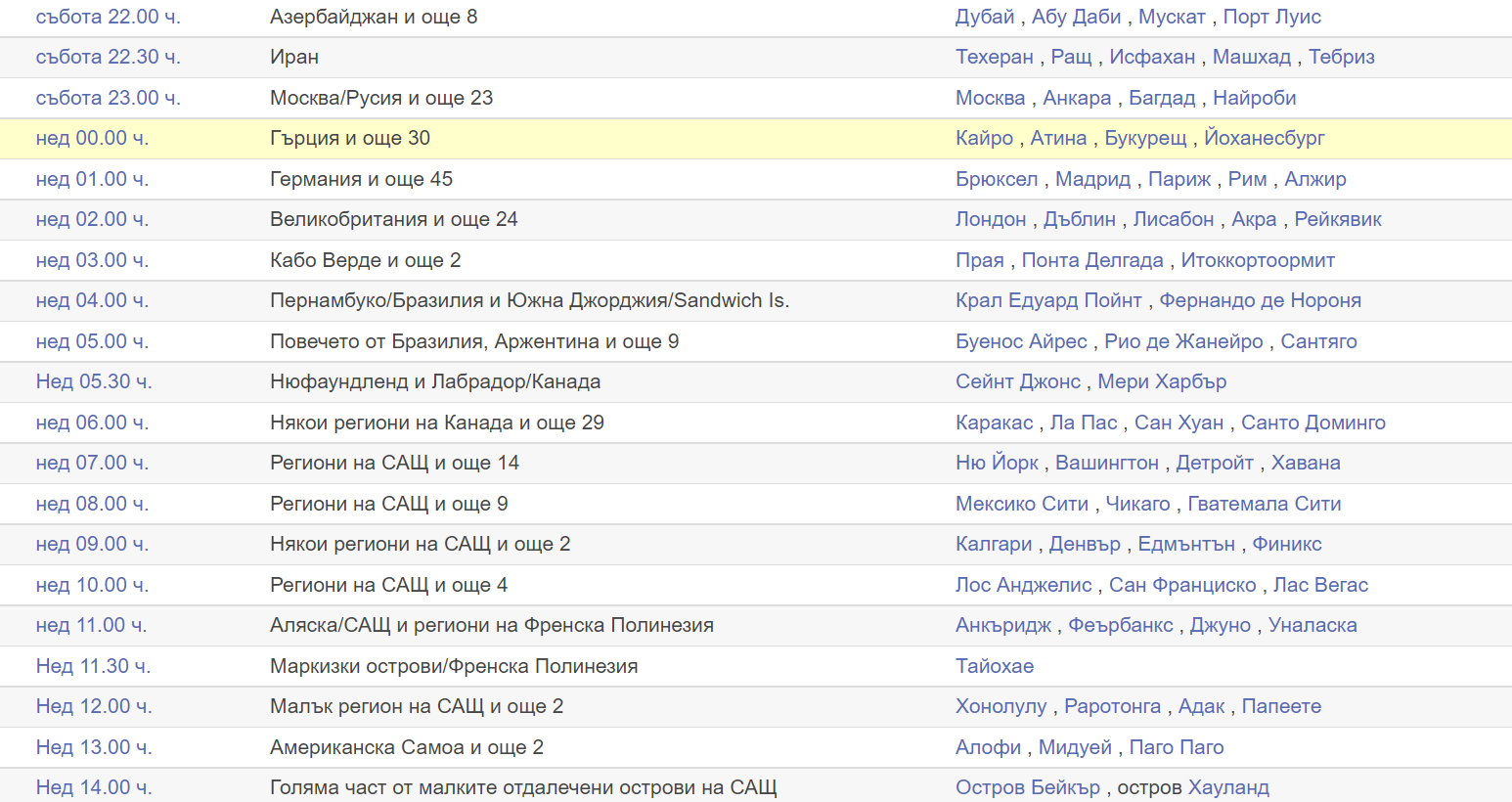Viewport: 1512px width, 802px height.
Task: Click the time link Нед 13.00 ч.
Action: coord(94,747)
